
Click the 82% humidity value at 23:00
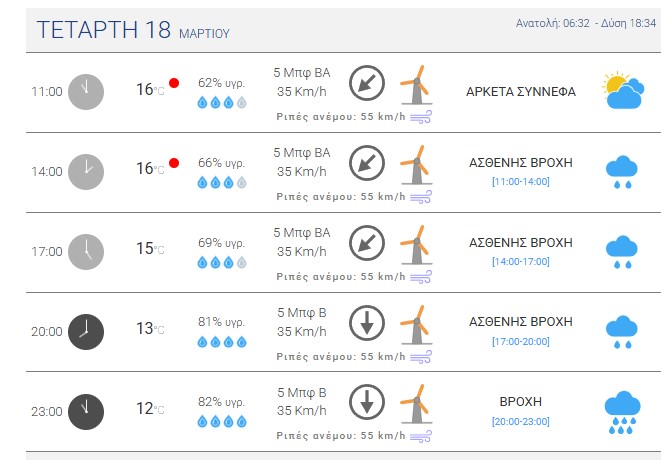pos(221,402)
